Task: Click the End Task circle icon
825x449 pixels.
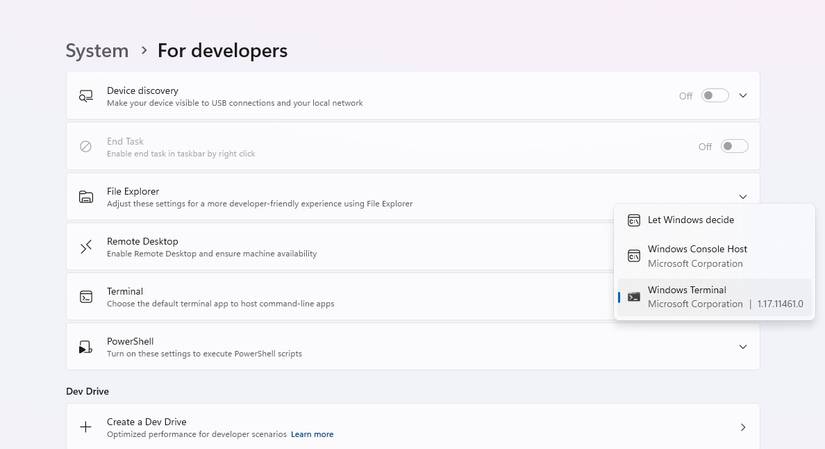Action: click(x=86, y=146)
